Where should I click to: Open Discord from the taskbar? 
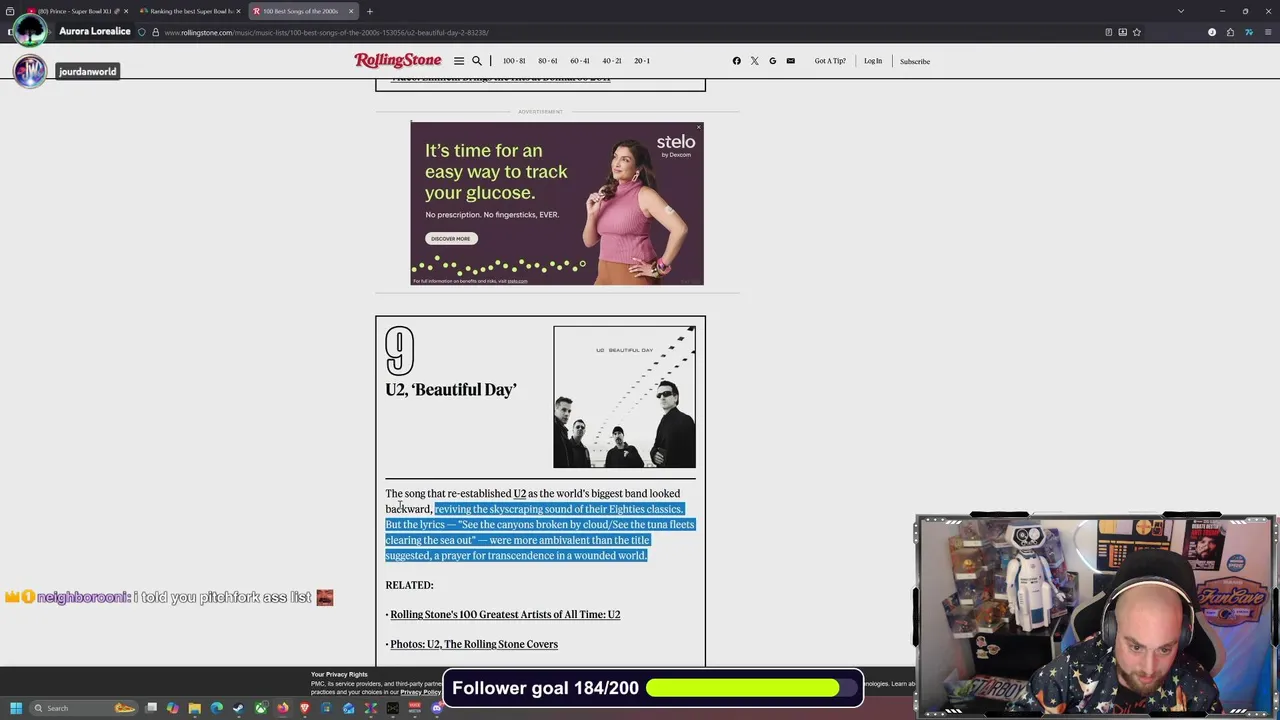[x=437, y=708]
